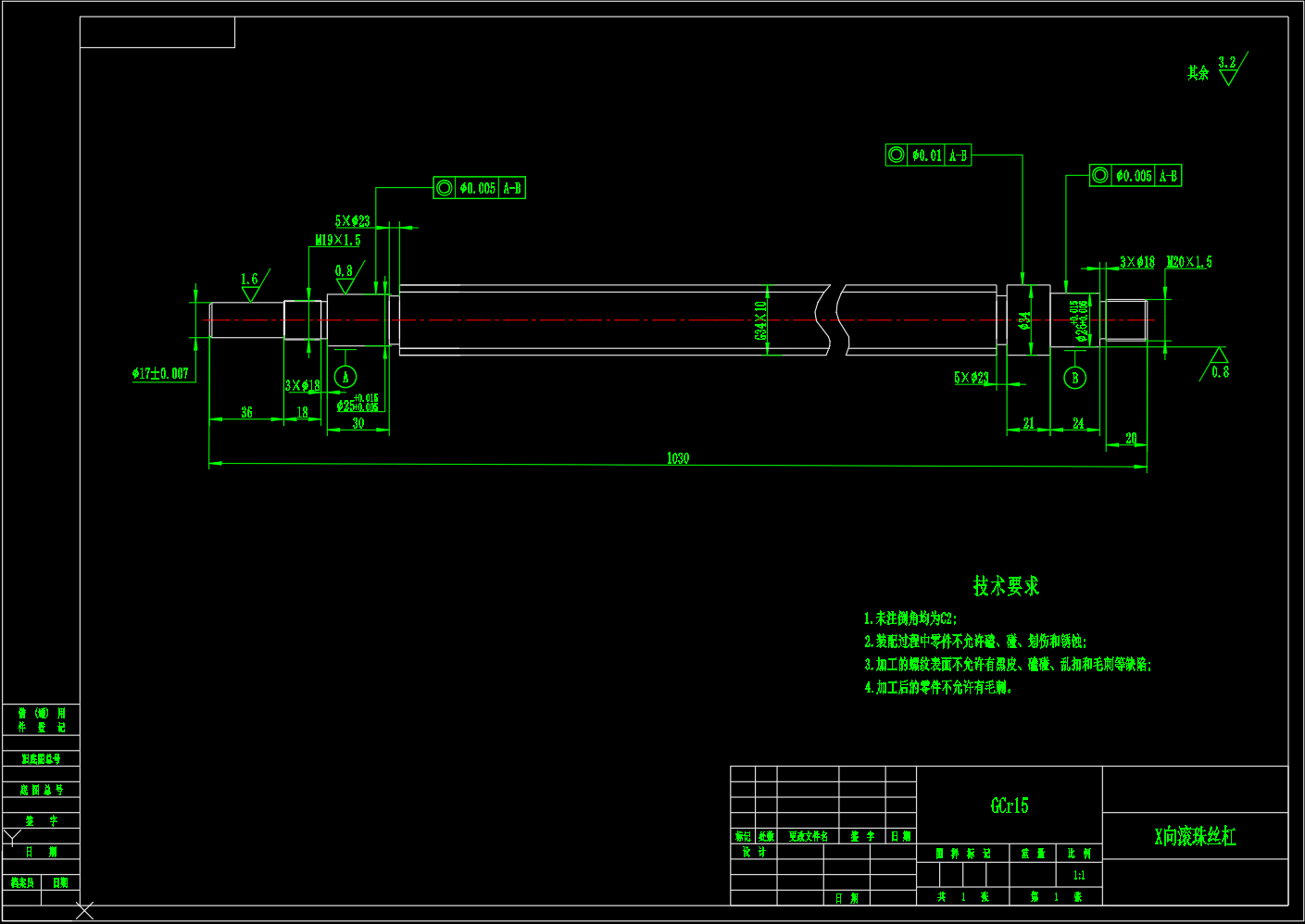
Task: Click the 处数 title block header
Action: pyautogui.click(x=766, y=837)
